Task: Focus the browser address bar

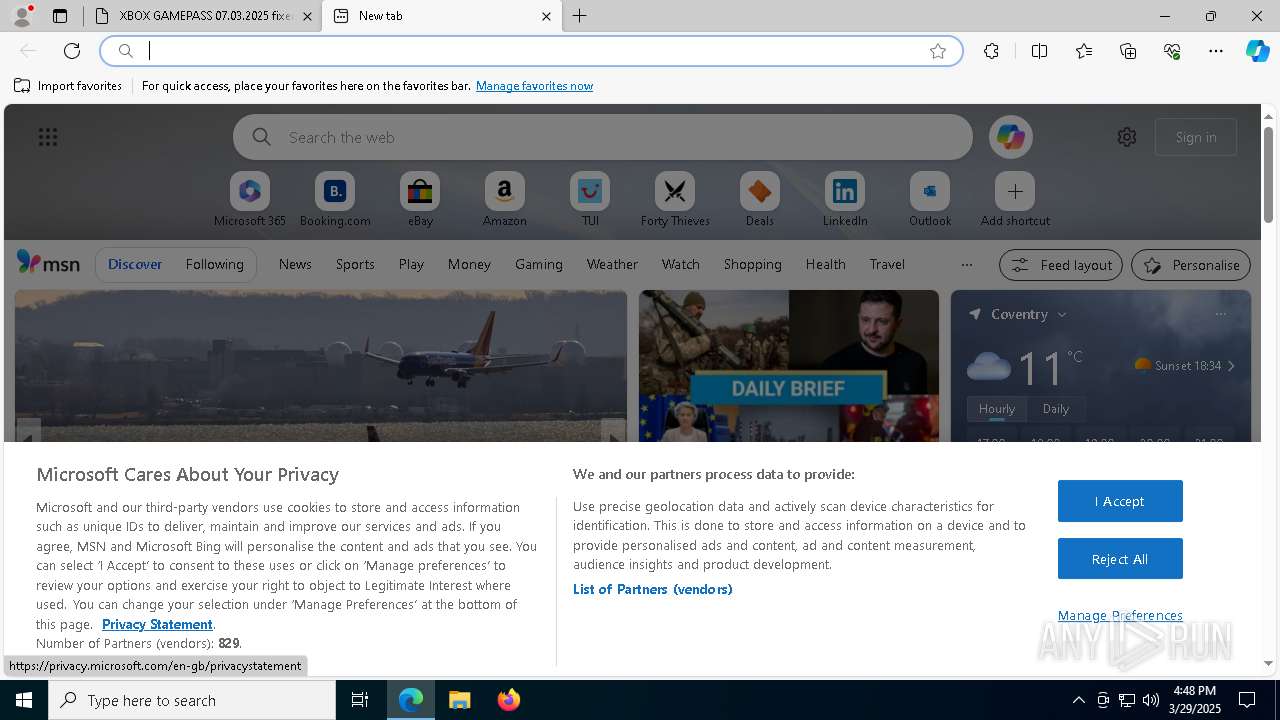Action: [531, 51]
